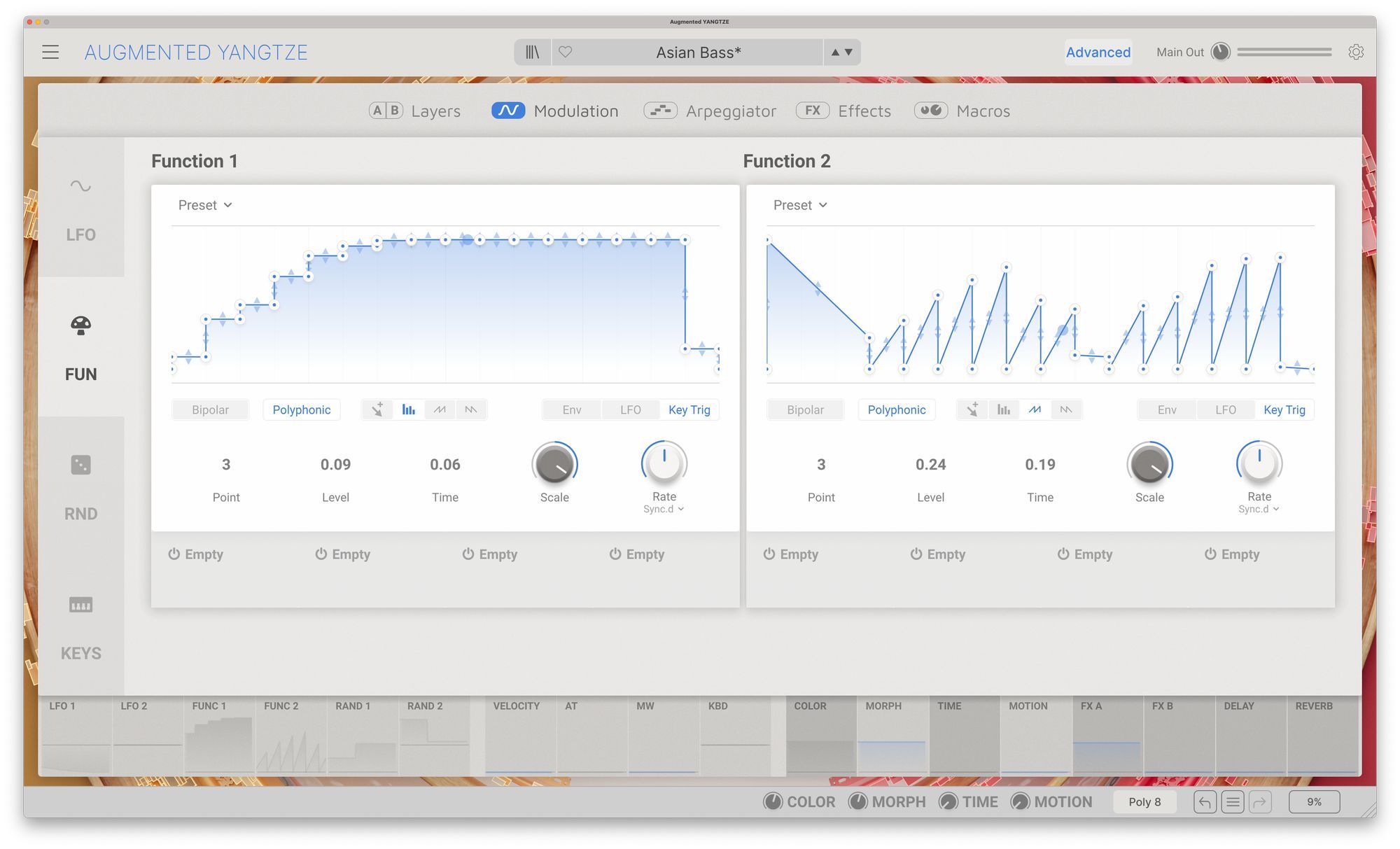Click Function 2 Time value 0.19
The height and width of the screenshot is (849, 1400).
point(1040,465)
